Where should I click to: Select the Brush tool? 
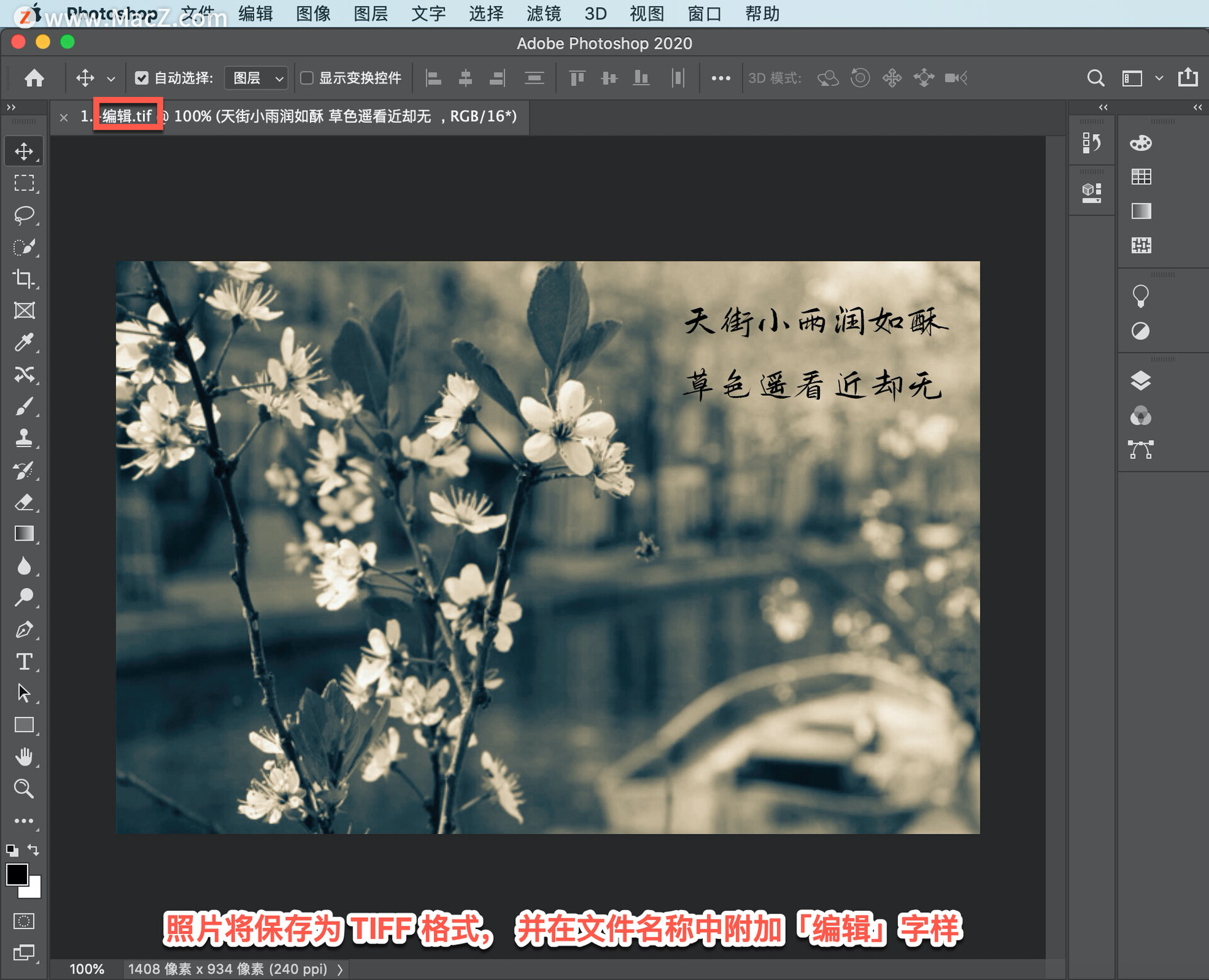click(x=24, y=407)
